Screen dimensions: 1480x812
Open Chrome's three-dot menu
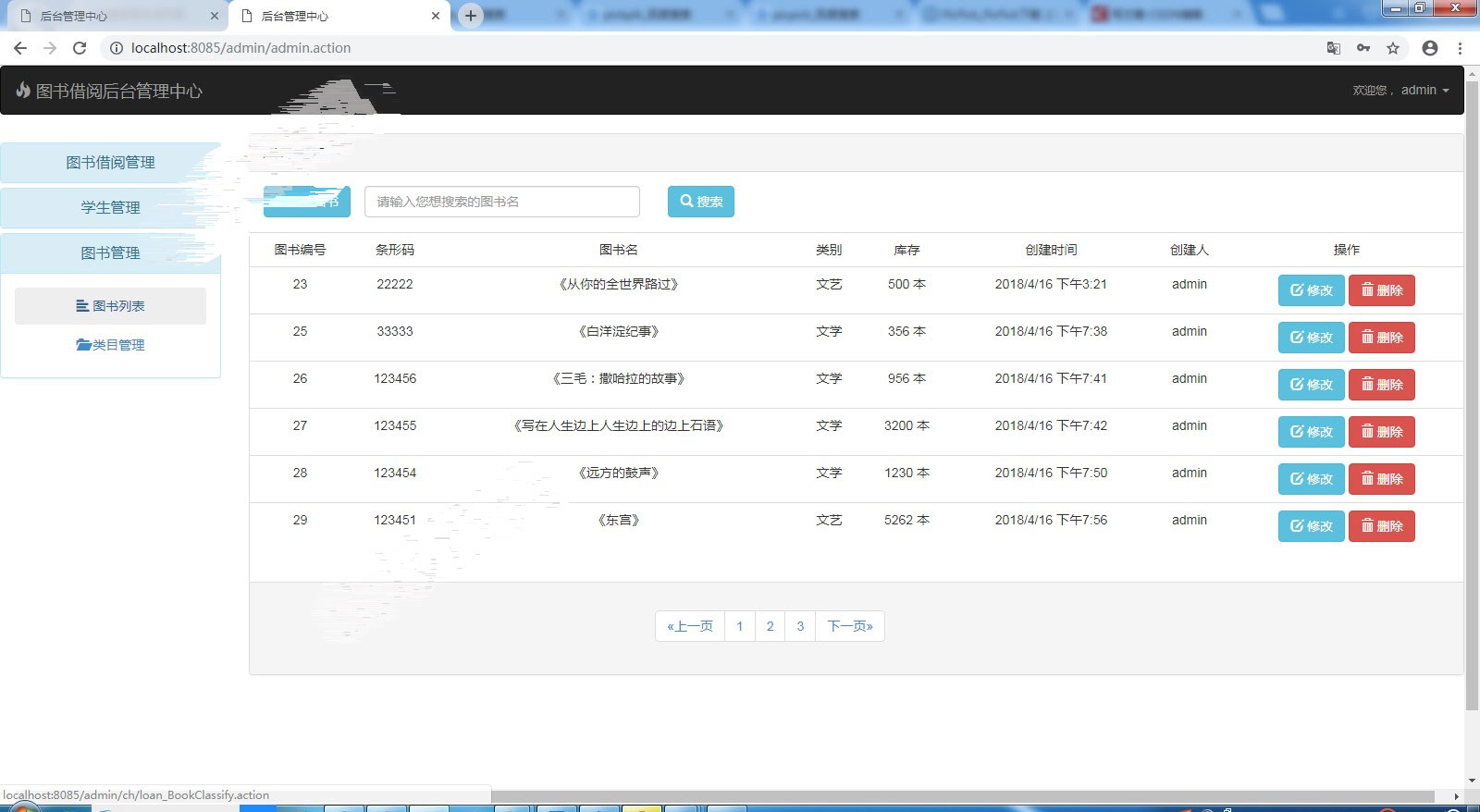pyautogui.click(x=1460, y=48)
